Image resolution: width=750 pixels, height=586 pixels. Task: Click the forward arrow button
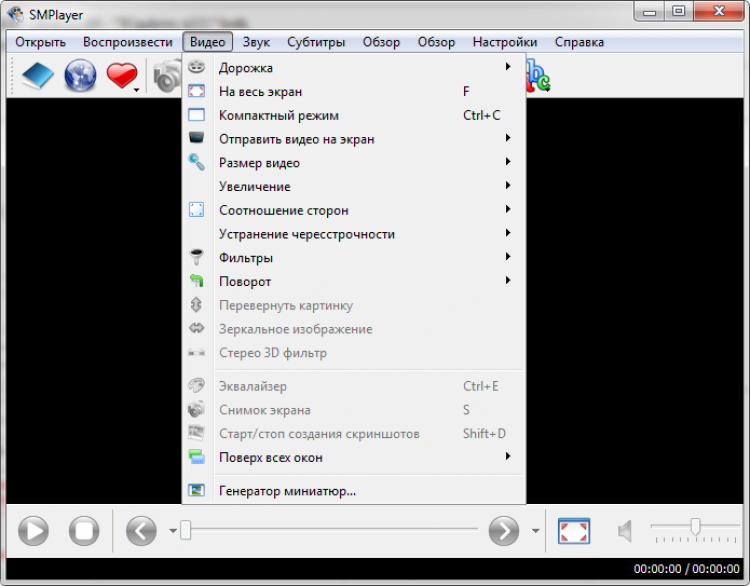(x=504, y=531)
